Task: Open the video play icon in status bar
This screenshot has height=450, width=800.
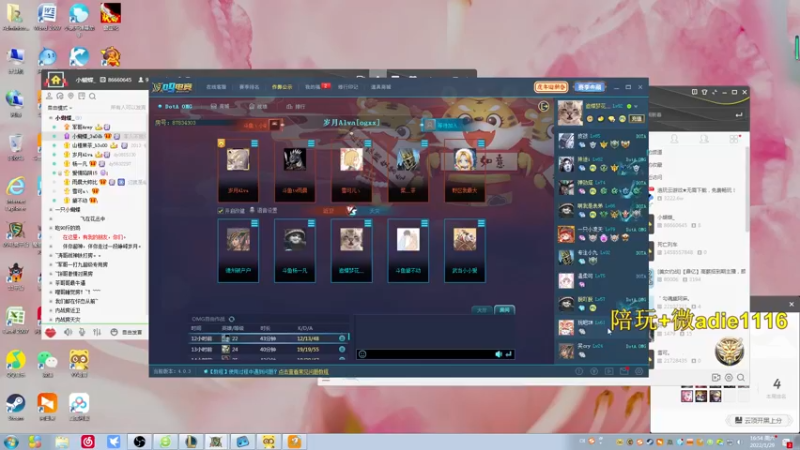Action: (609, 371)
